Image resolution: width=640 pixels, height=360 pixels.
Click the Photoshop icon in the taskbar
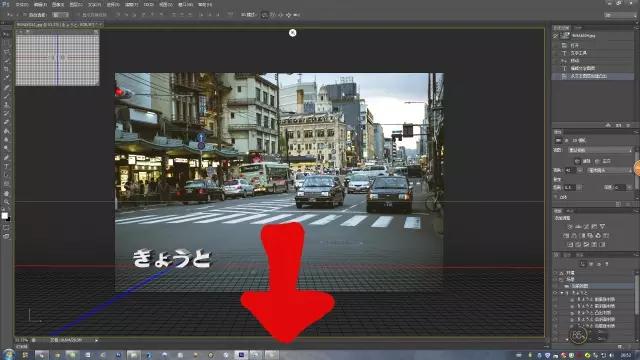coord(242,355)
